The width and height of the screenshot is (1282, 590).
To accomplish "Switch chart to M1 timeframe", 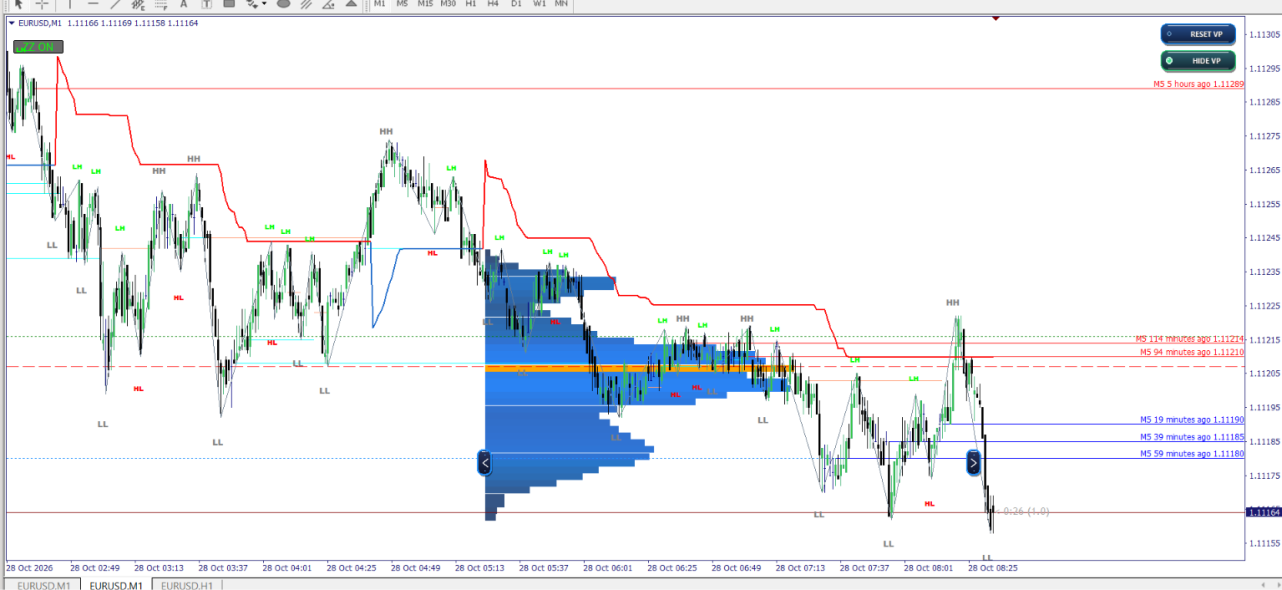I will pos(379,4).
